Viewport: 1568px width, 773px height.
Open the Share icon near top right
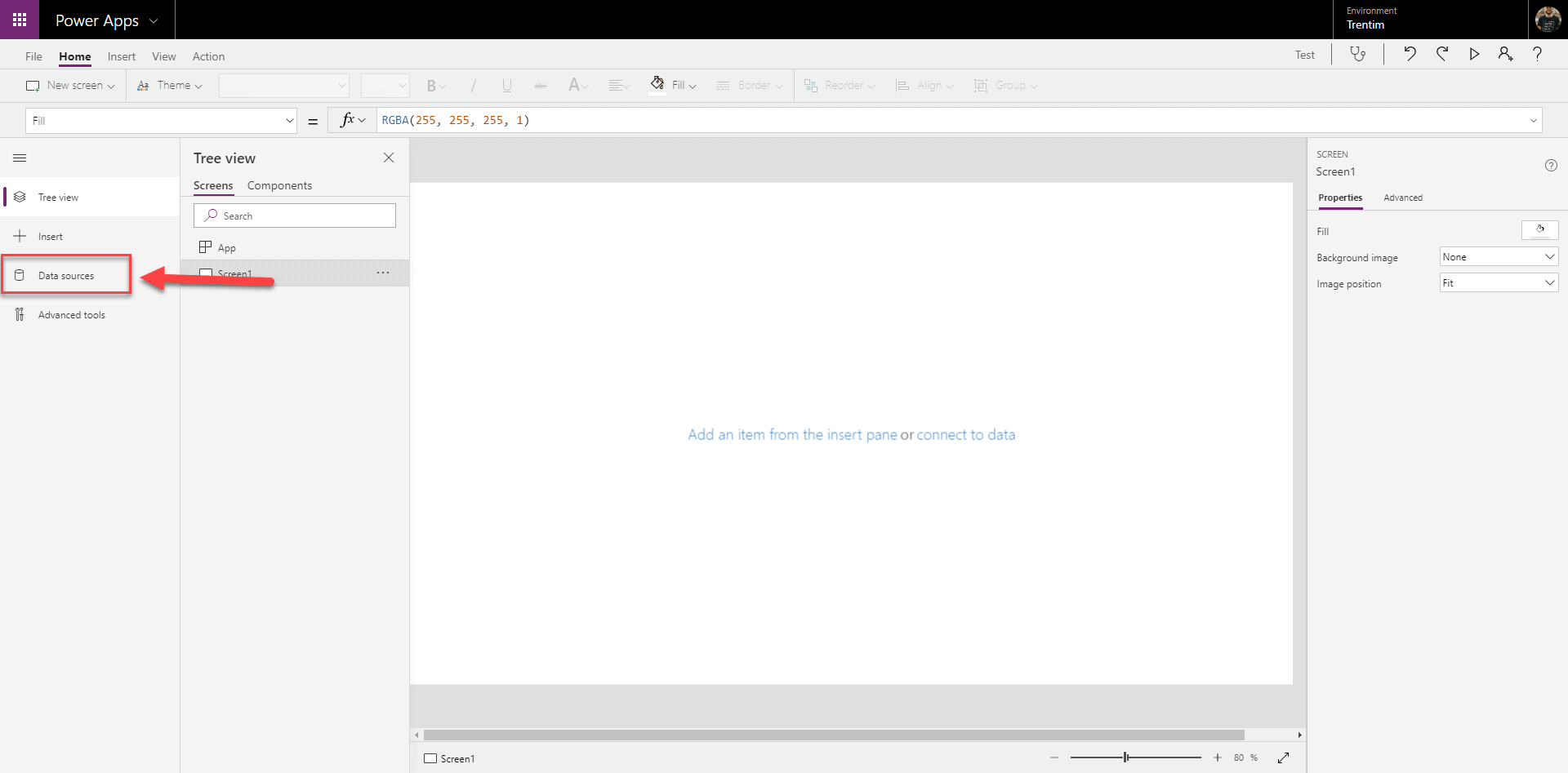[x=1505, y=54]
